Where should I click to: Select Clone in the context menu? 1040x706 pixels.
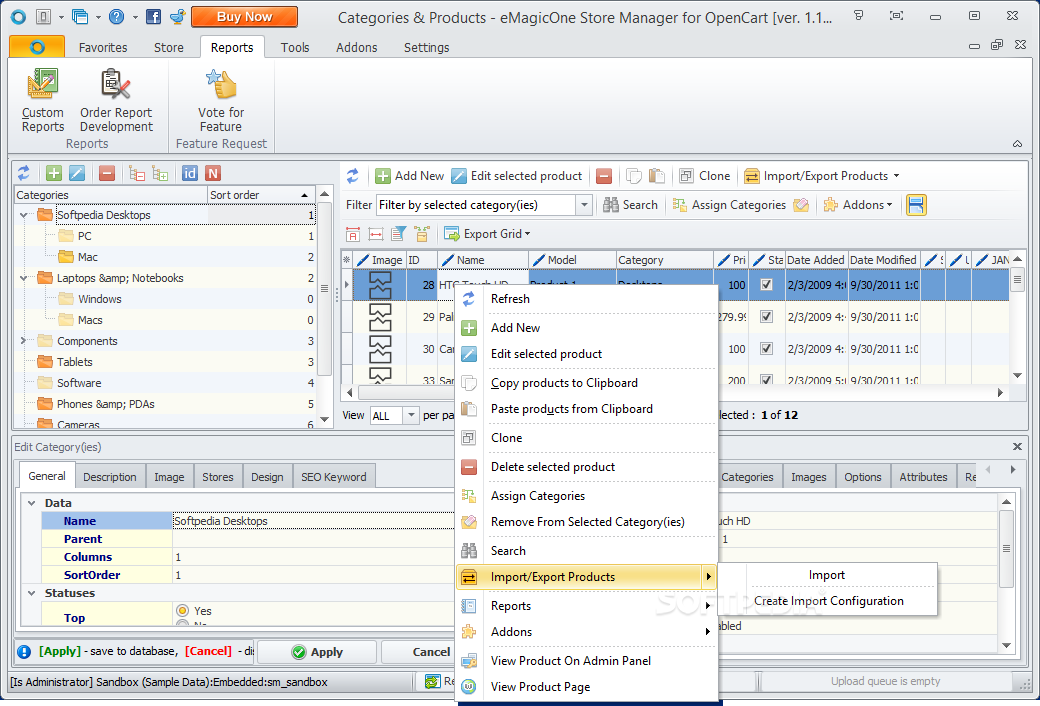[x=588, y=438]
